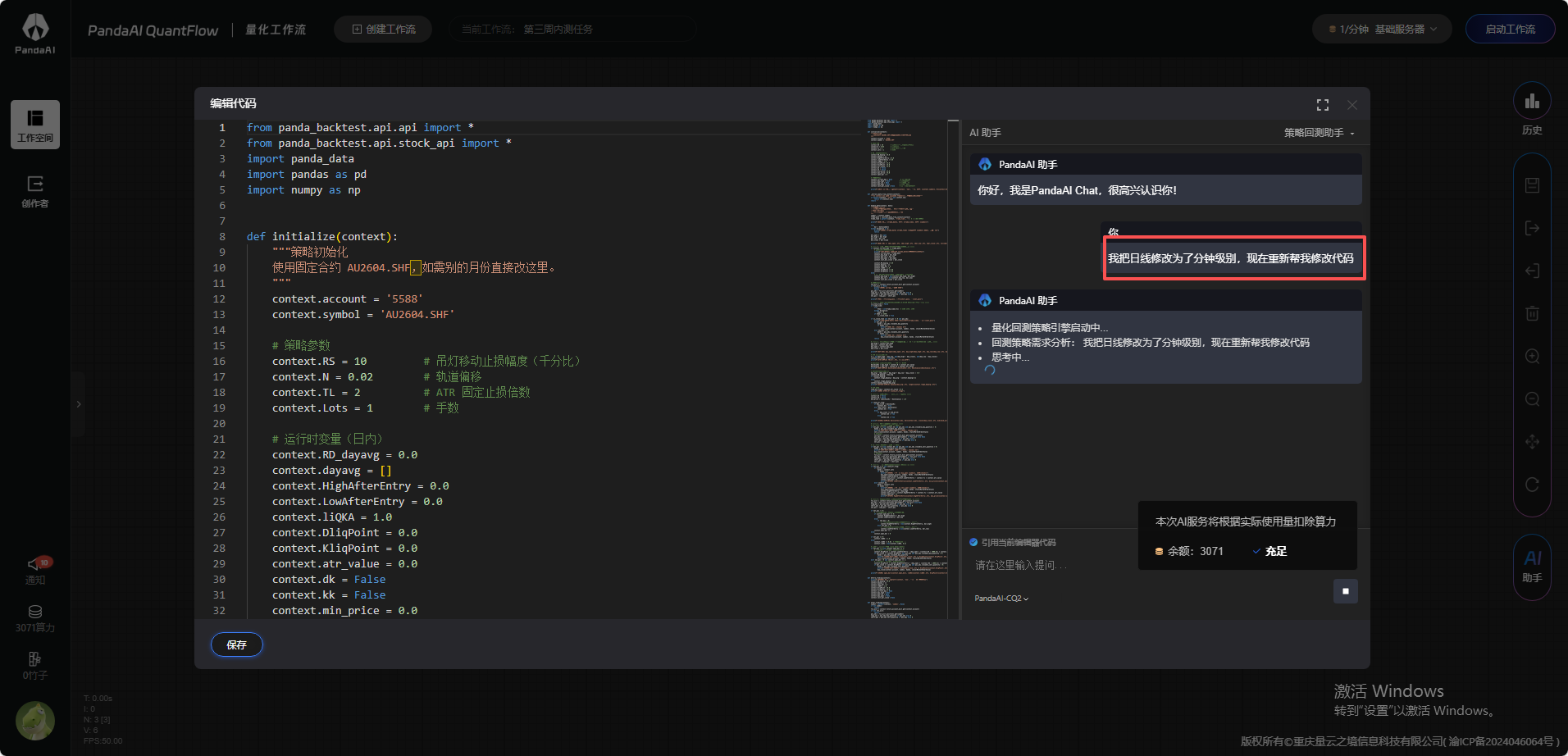Click the import arrow icon in right toolbar
The image size is (1568, 756).
pos(1532,271)
